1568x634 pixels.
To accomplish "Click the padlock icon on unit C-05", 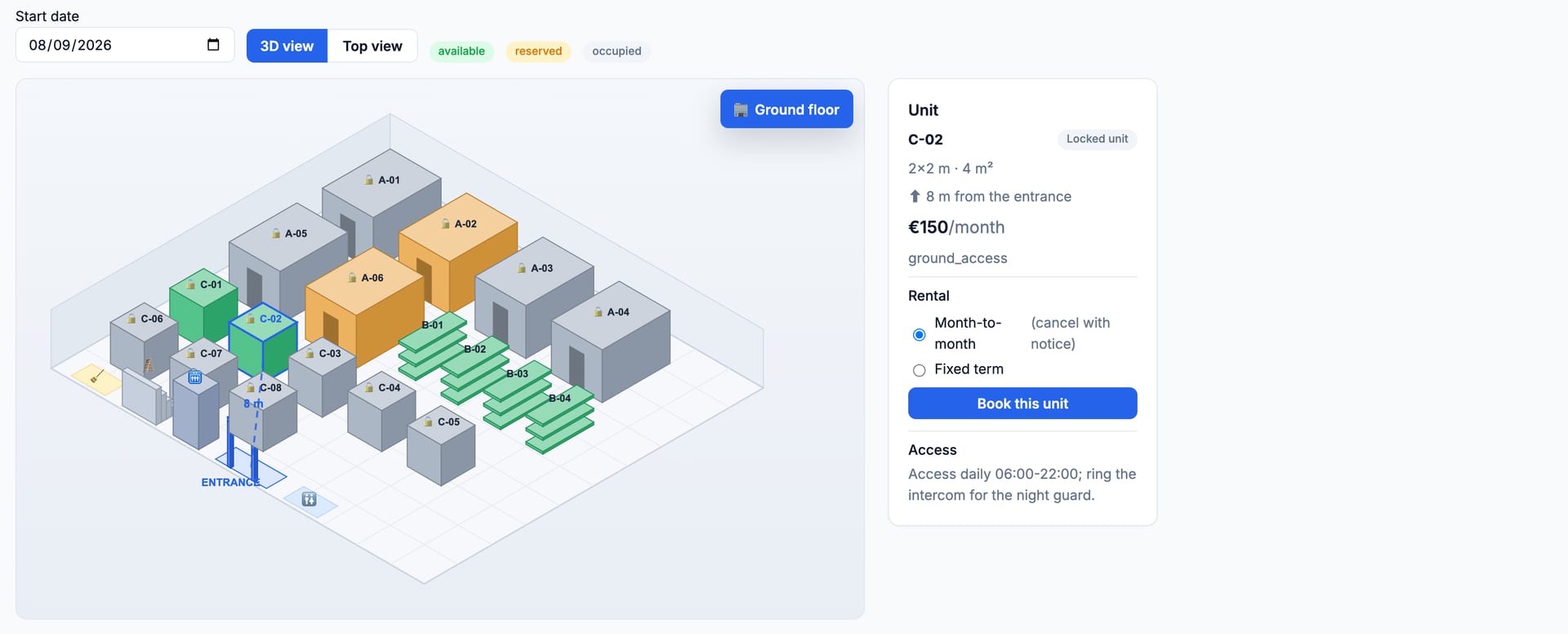I will coord(429,422).
